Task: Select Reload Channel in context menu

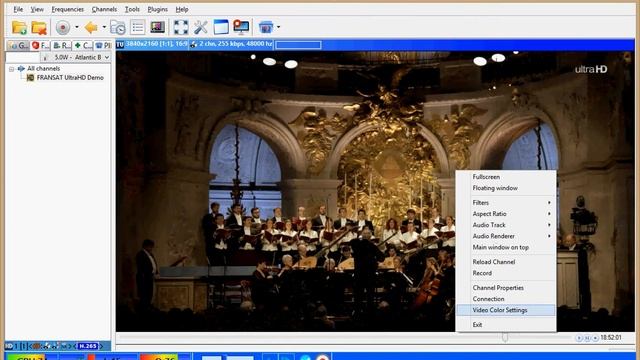Action: point(506,262)
